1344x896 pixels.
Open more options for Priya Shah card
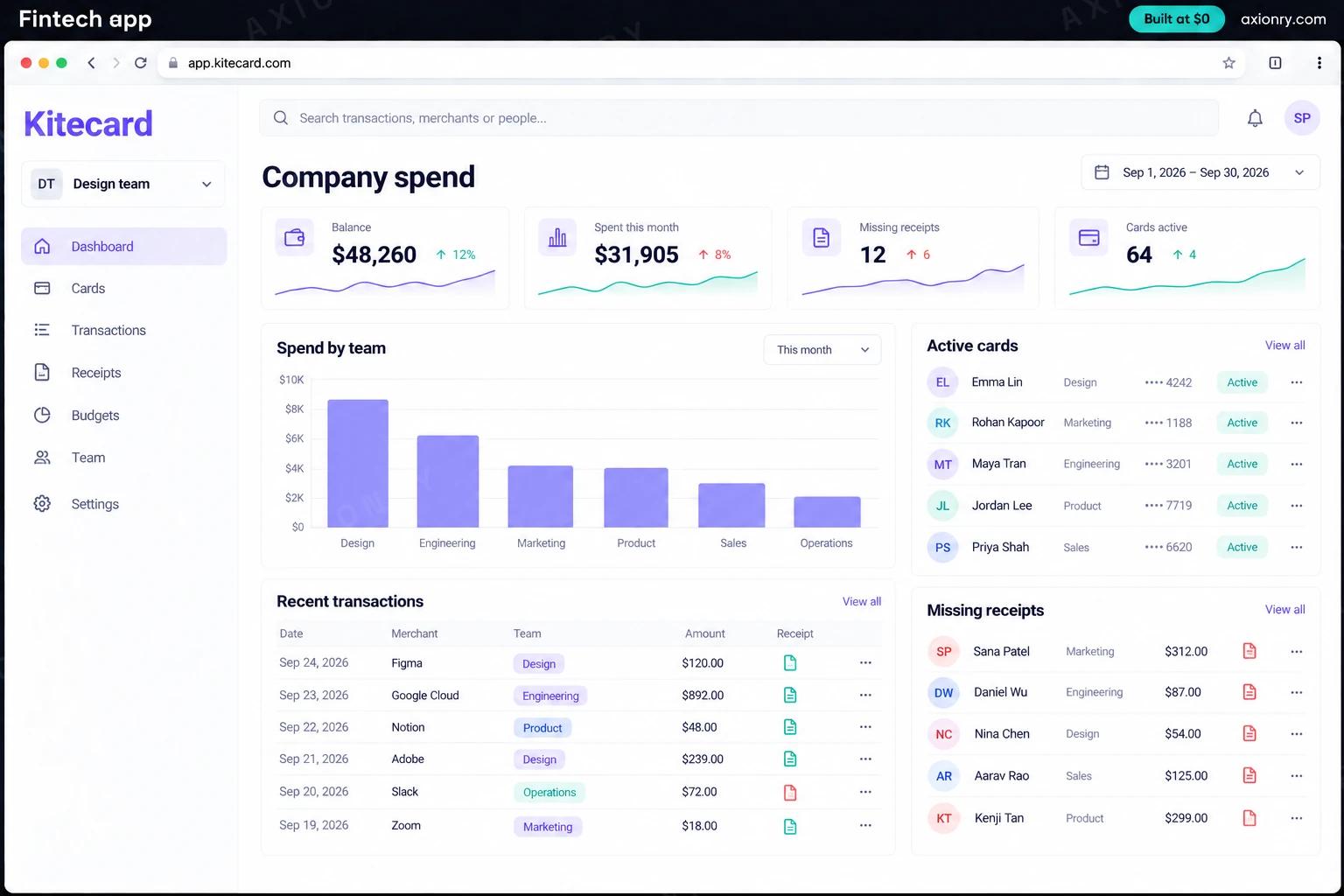[x=1297, y=548]
